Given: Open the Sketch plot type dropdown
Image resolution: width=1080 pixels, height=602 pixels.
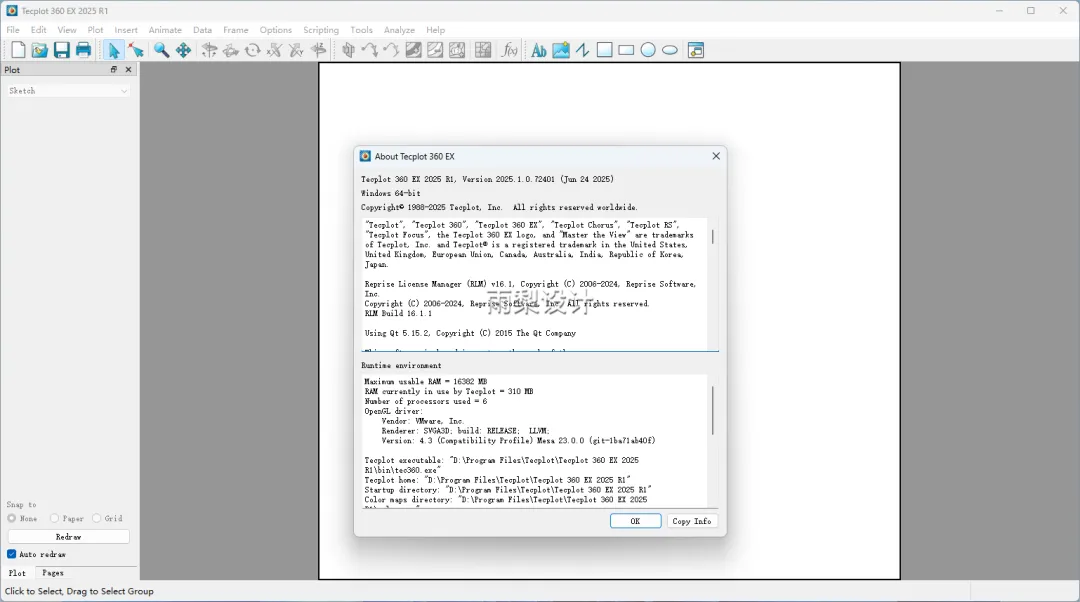Looking at the screenshot, I should coord(68,91).
